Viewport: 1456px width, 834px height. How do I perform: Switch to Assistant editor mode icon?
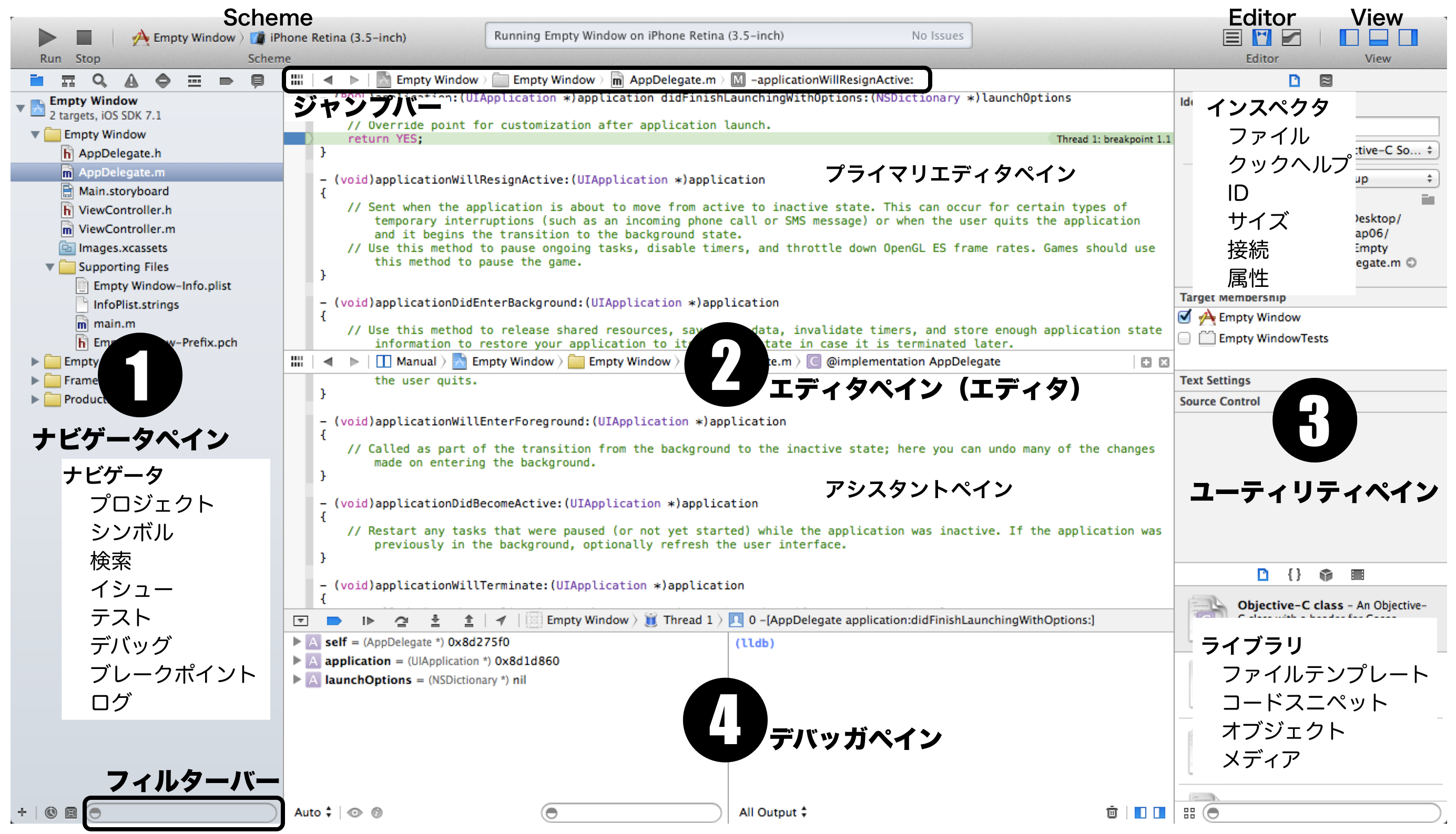click(1262, 38)
